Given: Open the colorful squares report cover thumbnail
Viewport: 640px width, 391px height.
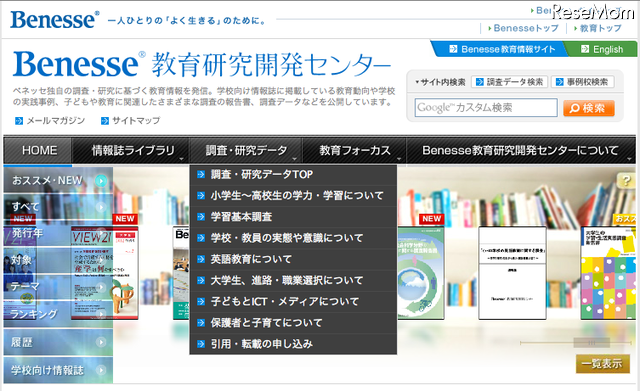Looking at the screenshot, I should 608,273.
